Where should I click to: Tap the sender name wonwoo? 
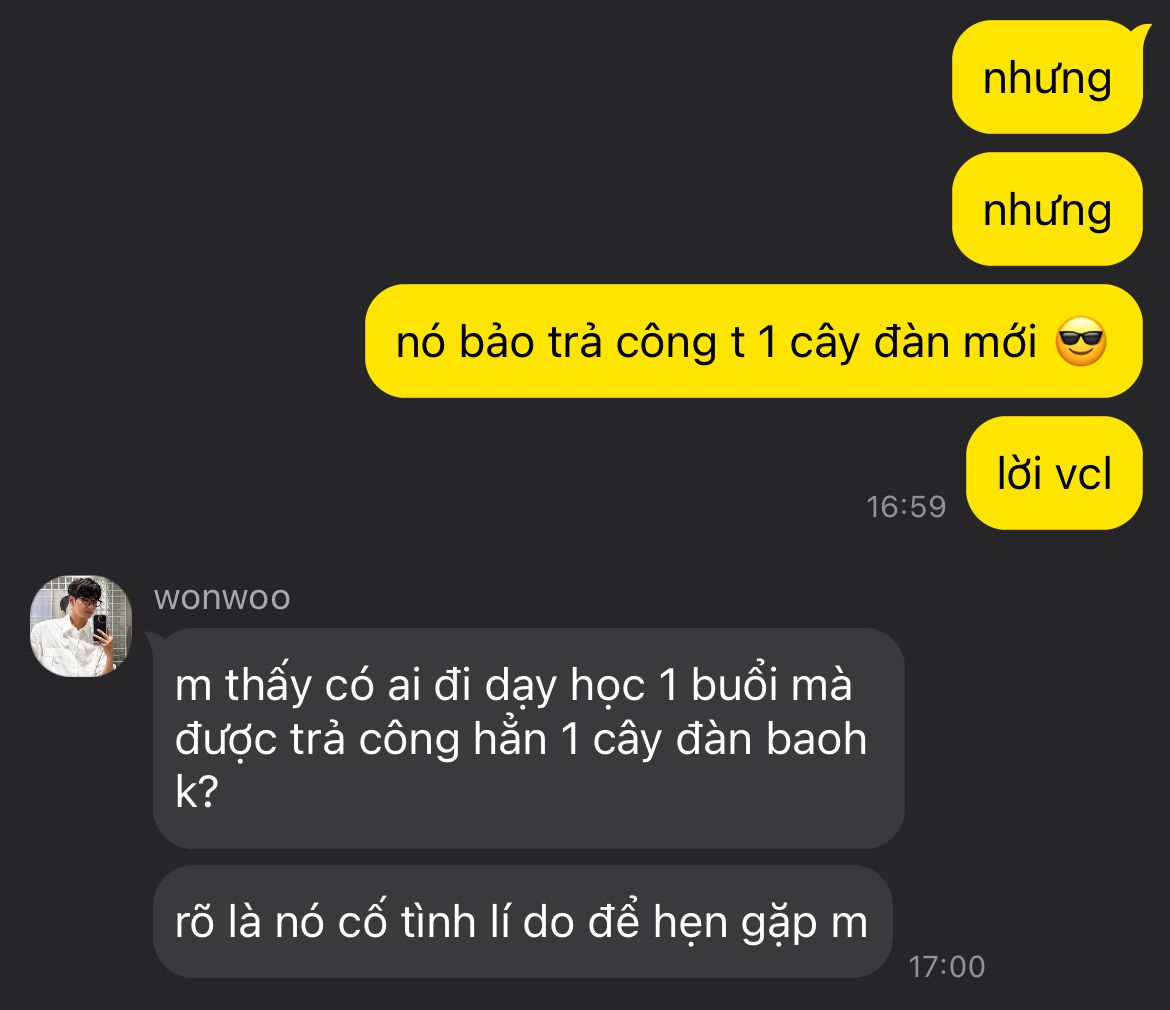222,597
